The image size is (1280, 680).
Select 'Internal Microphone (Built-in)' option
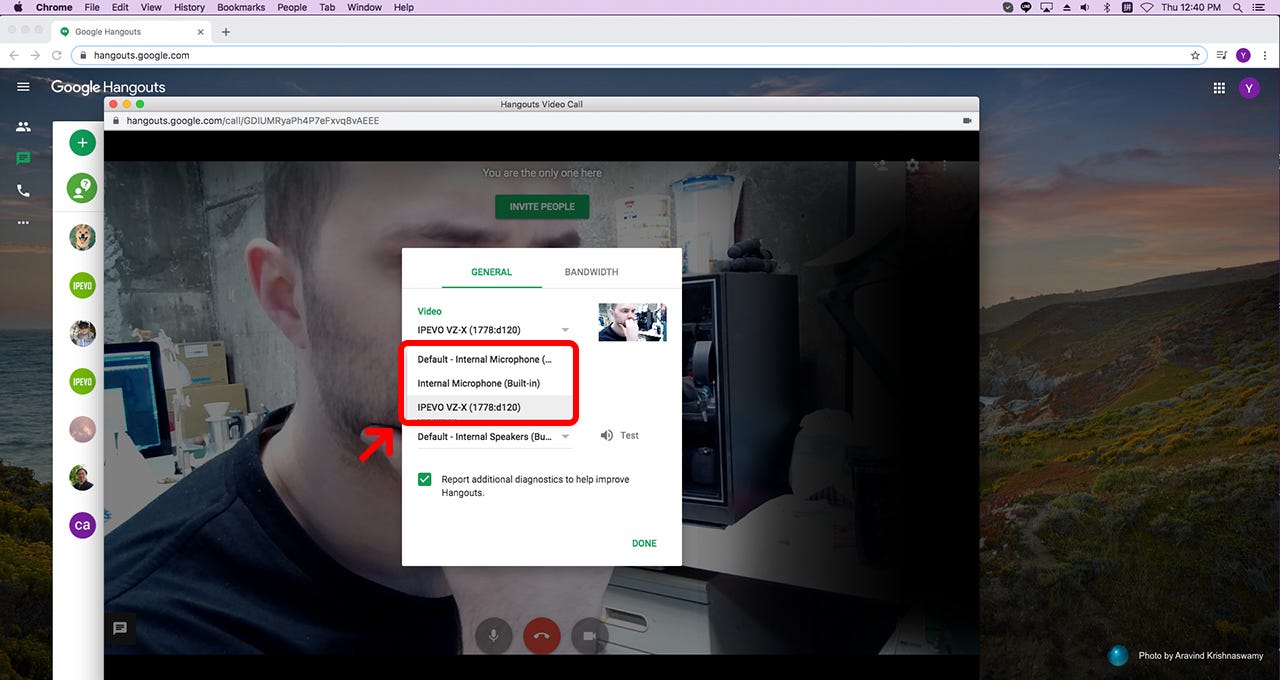tap(490, 384)
